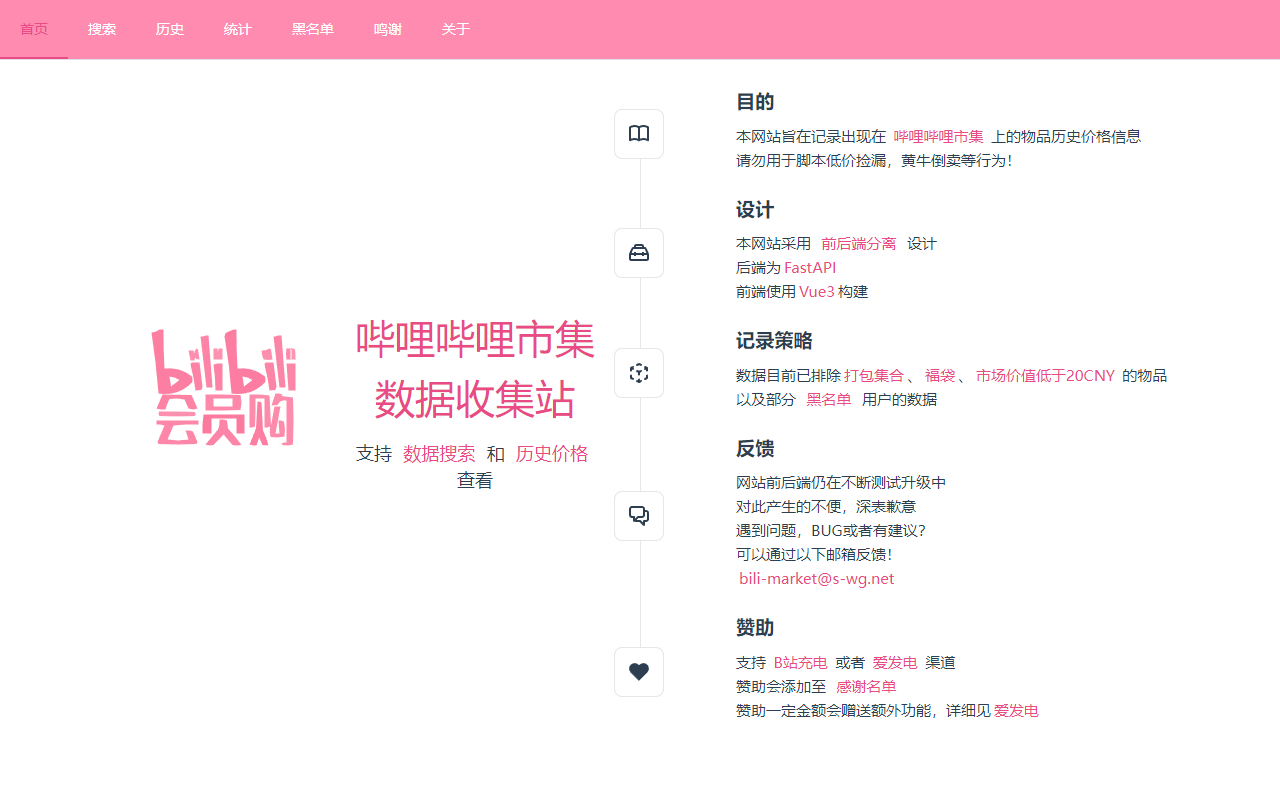Follow the 历史价格 link under the title

(552, 454)
